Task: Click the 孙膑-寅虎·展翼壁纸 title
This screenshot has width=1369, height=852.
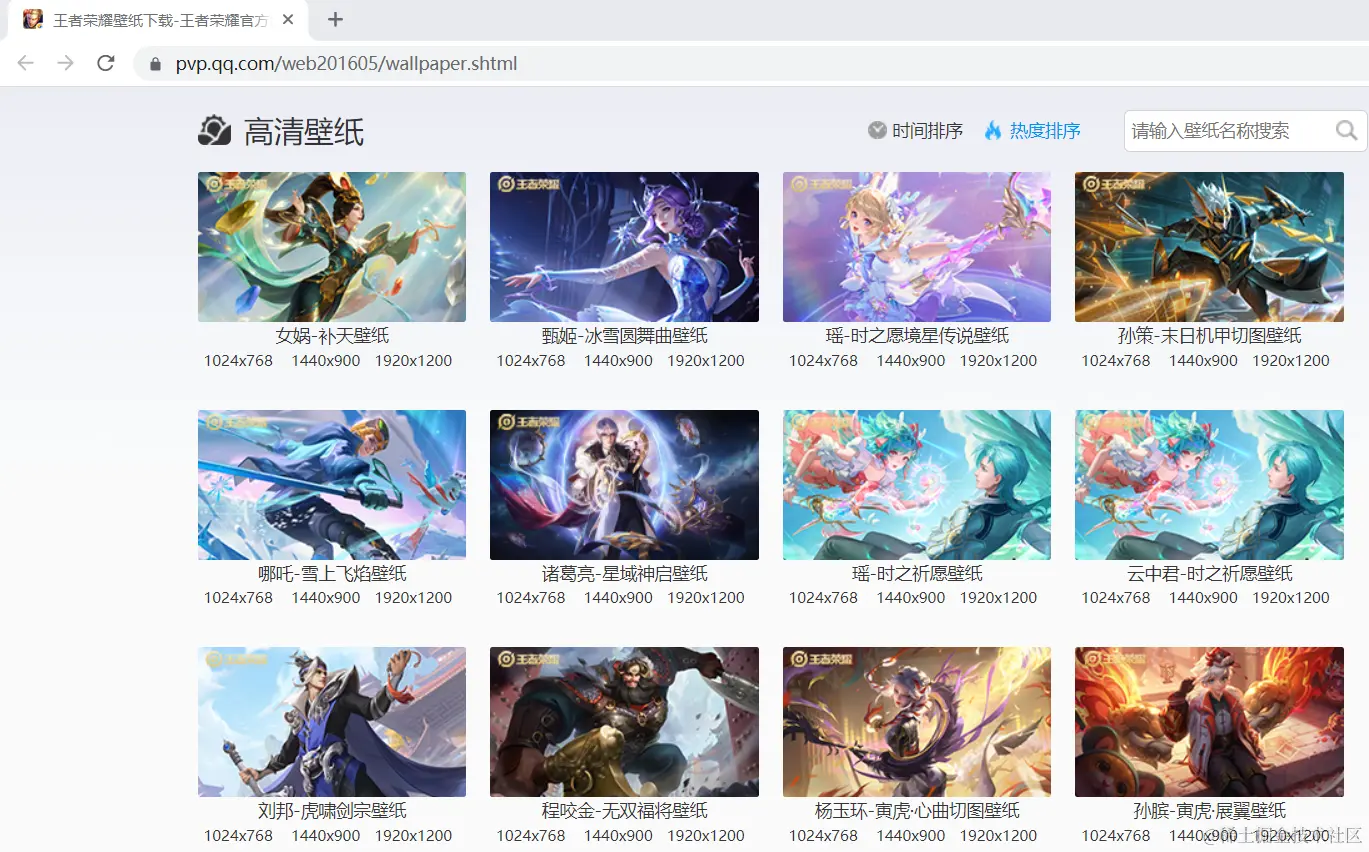Action: click(x=1210, y=811)
